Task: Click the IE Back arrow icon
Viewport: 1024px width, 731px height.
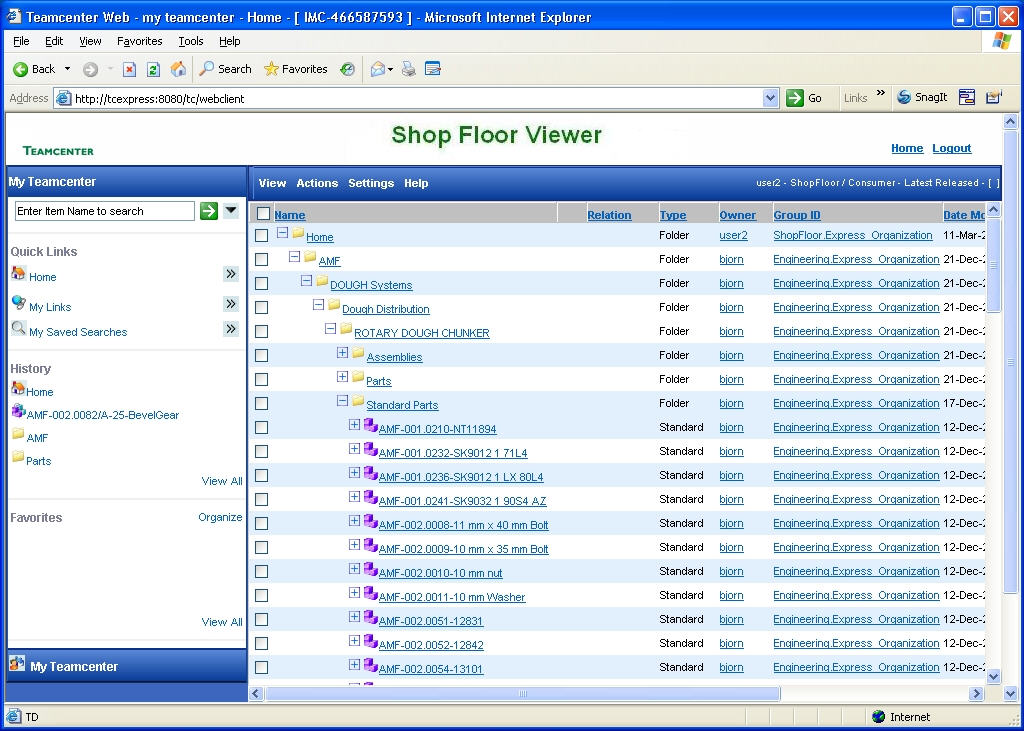Action: tap(20, 69)
